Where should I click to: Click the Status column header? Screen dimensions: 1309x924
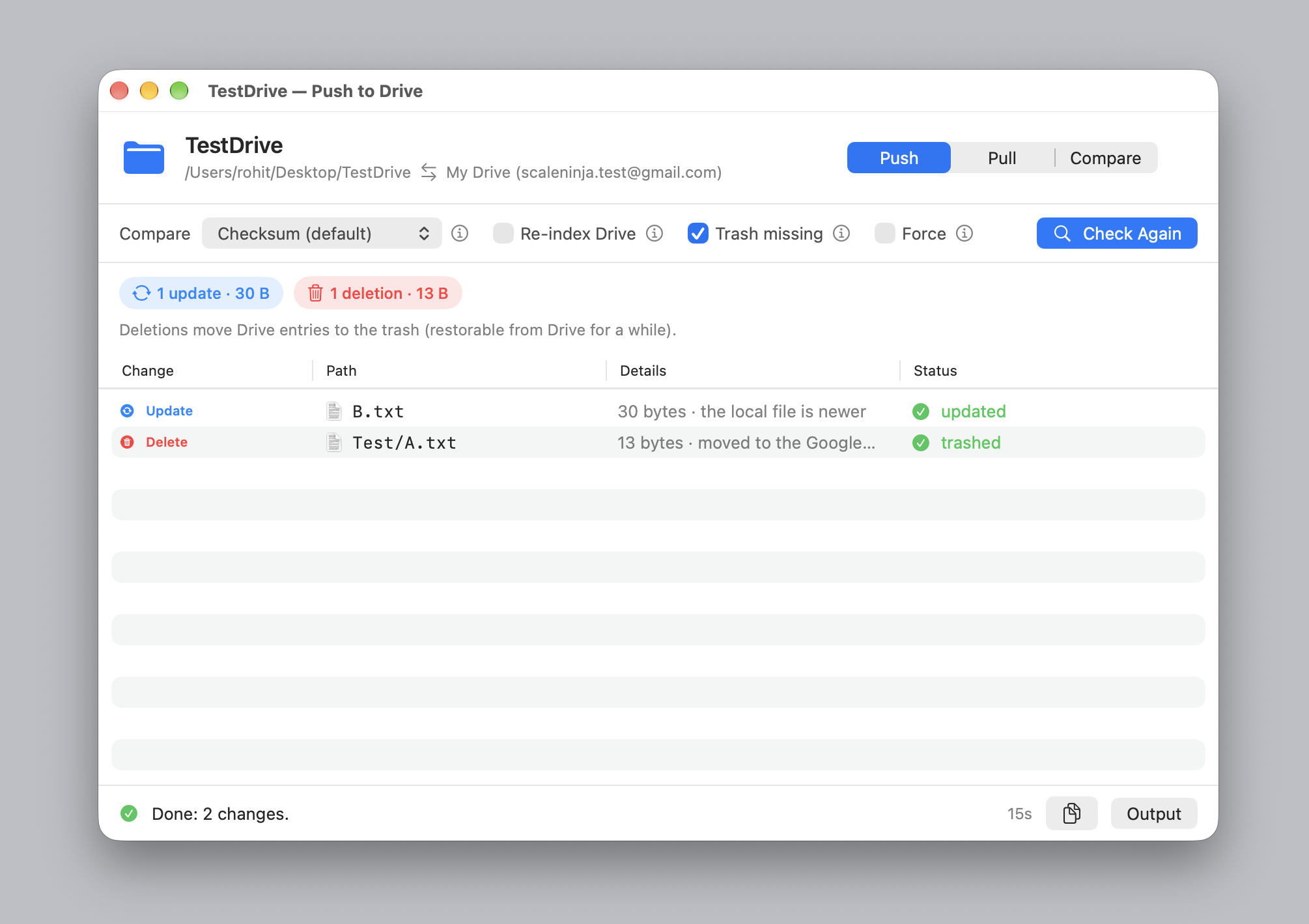click(x=935, y=371)
